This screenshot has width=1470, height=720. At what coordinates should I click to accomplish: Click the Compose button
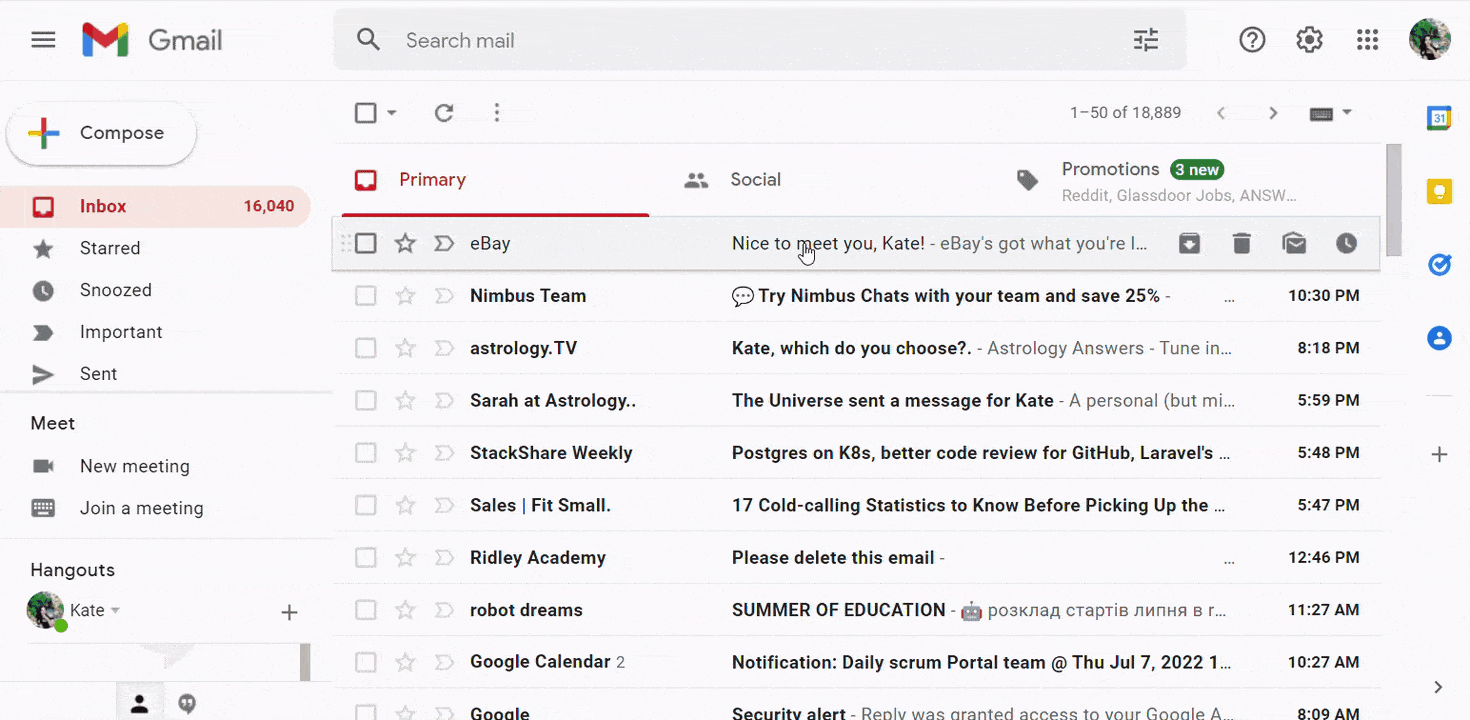point(102,133)
